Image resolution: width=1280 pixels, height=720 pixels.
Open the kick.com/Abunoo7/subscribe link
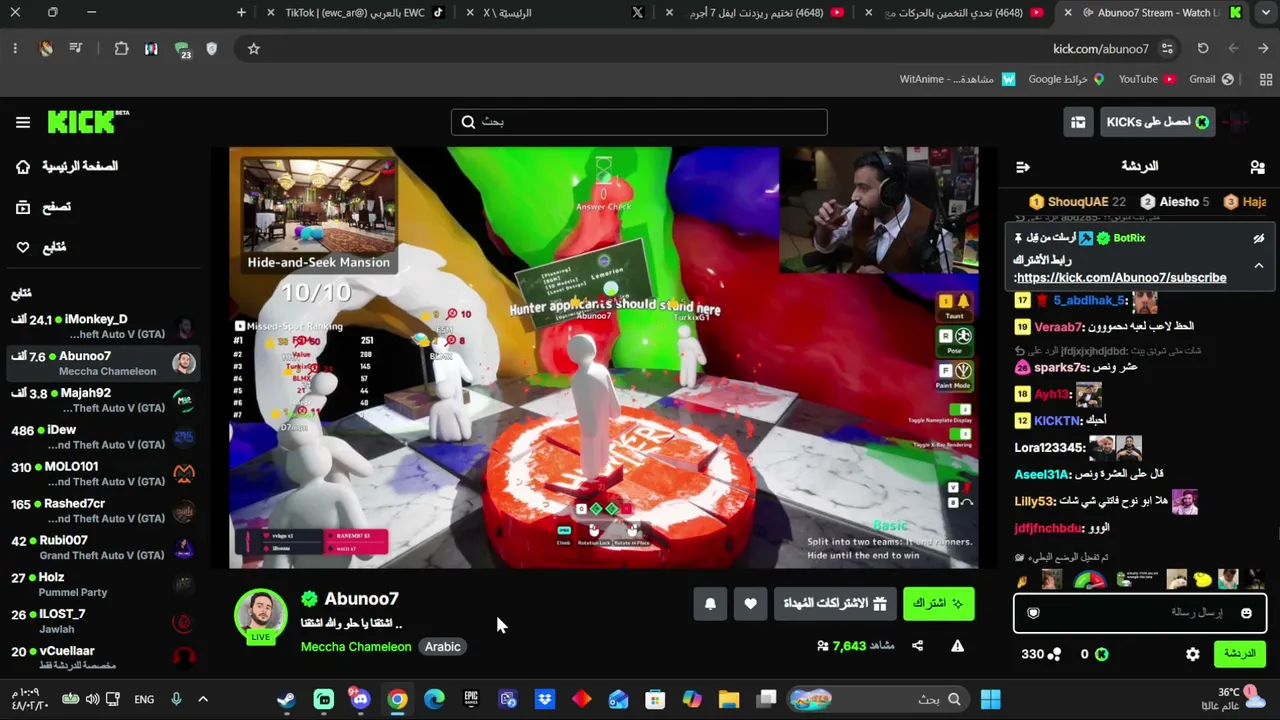coord(1120,277)
